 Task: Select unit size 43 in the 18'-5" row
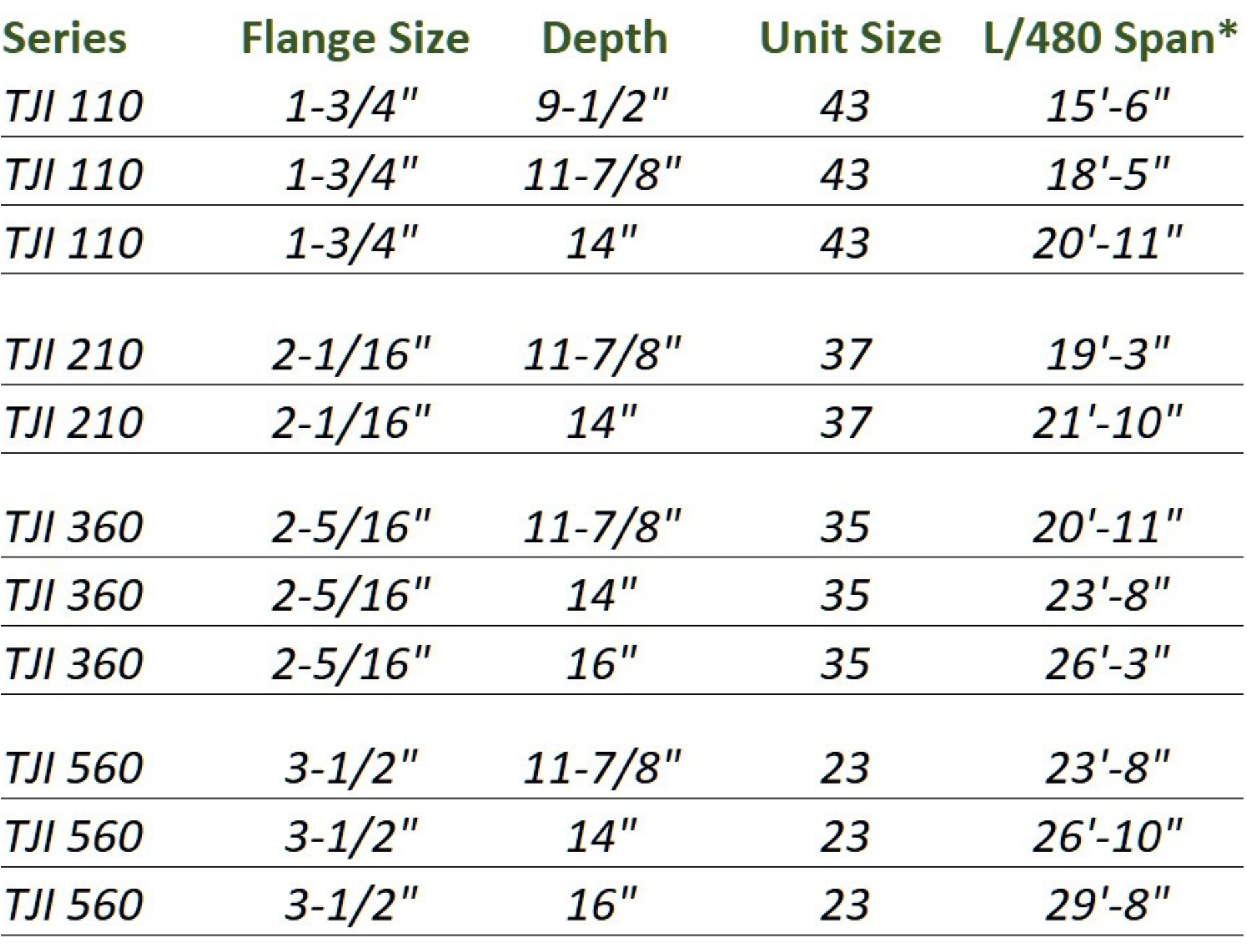pos(844,174)
